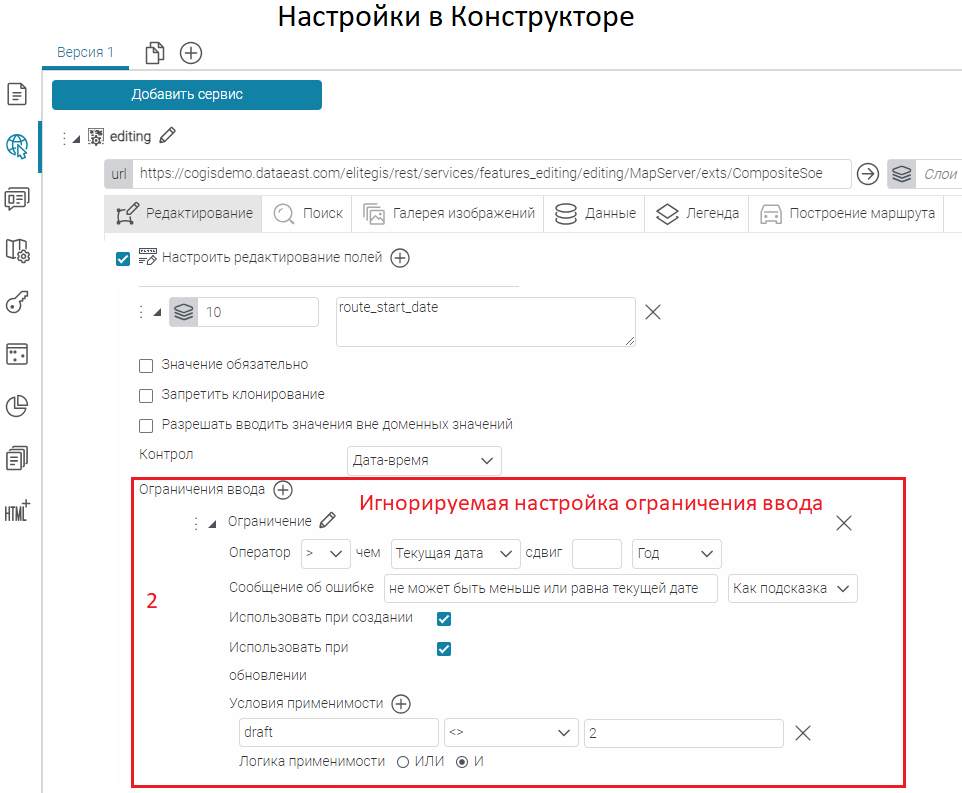The image size is (962, 793).
Task: Edit the Ограничение name with pencil
Action: (x=328, y=520)
